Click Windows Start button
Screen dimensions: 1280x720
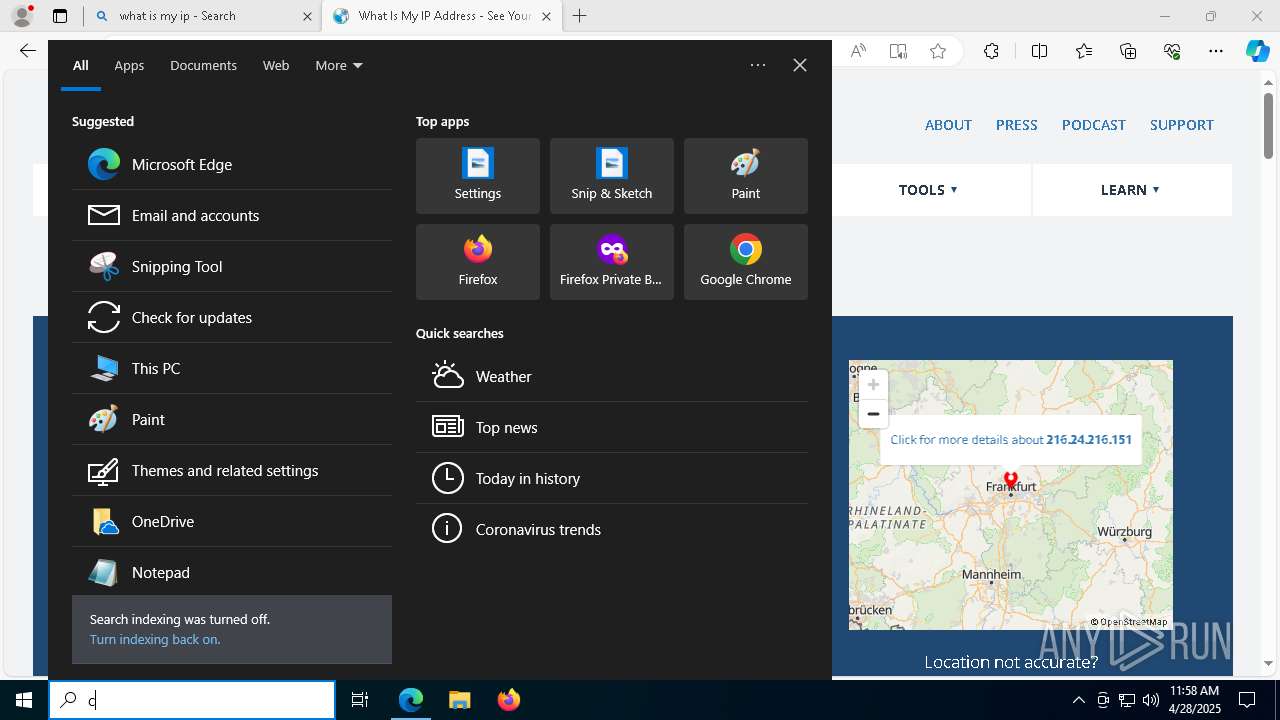pos(24,700)
